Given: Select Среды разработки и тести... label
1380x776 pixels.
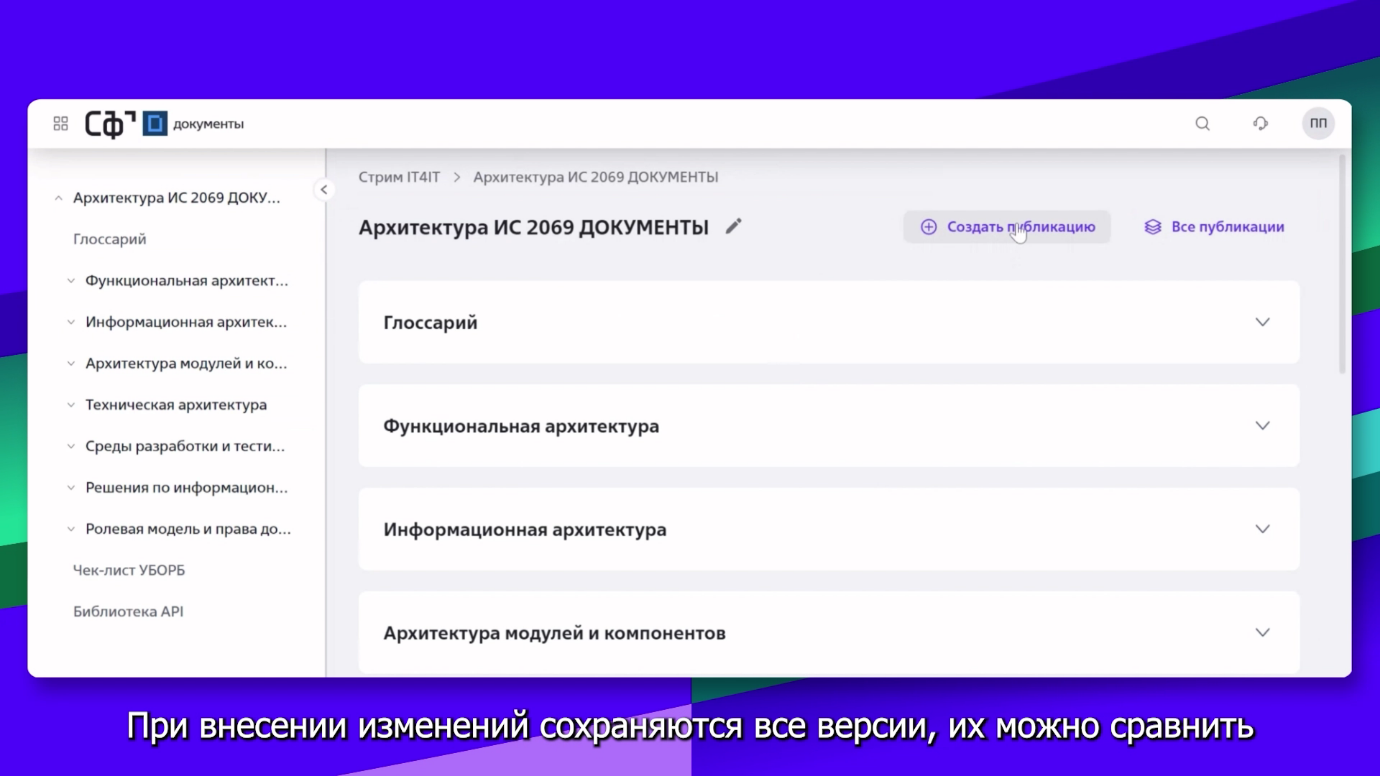Looking at the screenshot, I should (185, 446).
